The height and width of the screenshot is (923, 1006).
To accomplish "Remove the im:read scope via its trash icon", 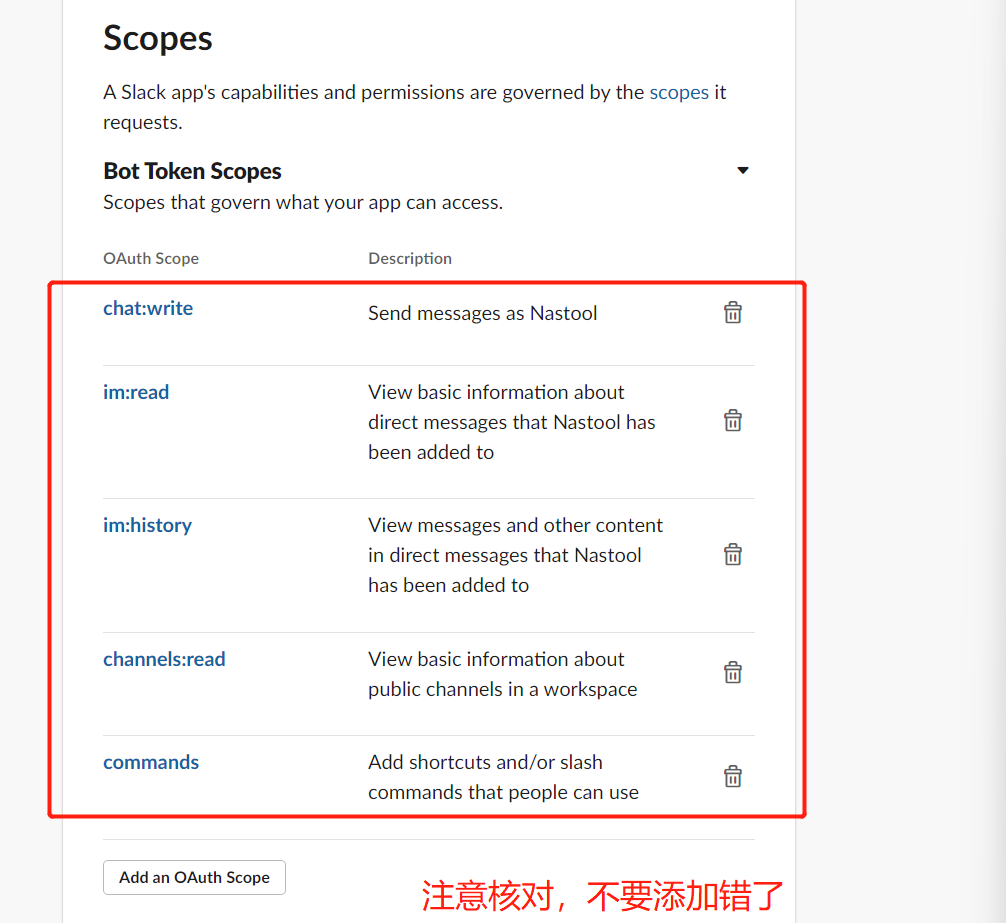I will pyautogui.click(x=733, y=421).
